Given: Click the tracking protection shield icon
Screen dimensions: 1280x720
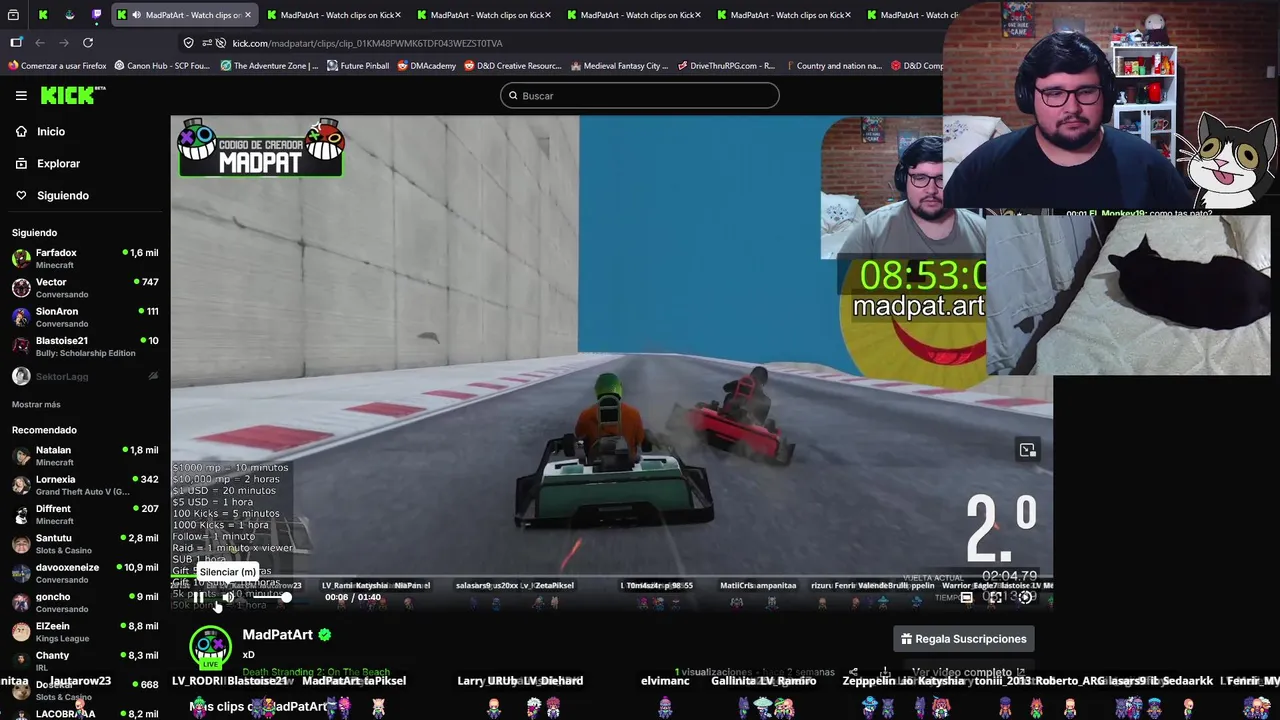Looking at the screenshot, I should tap(188, 43).
